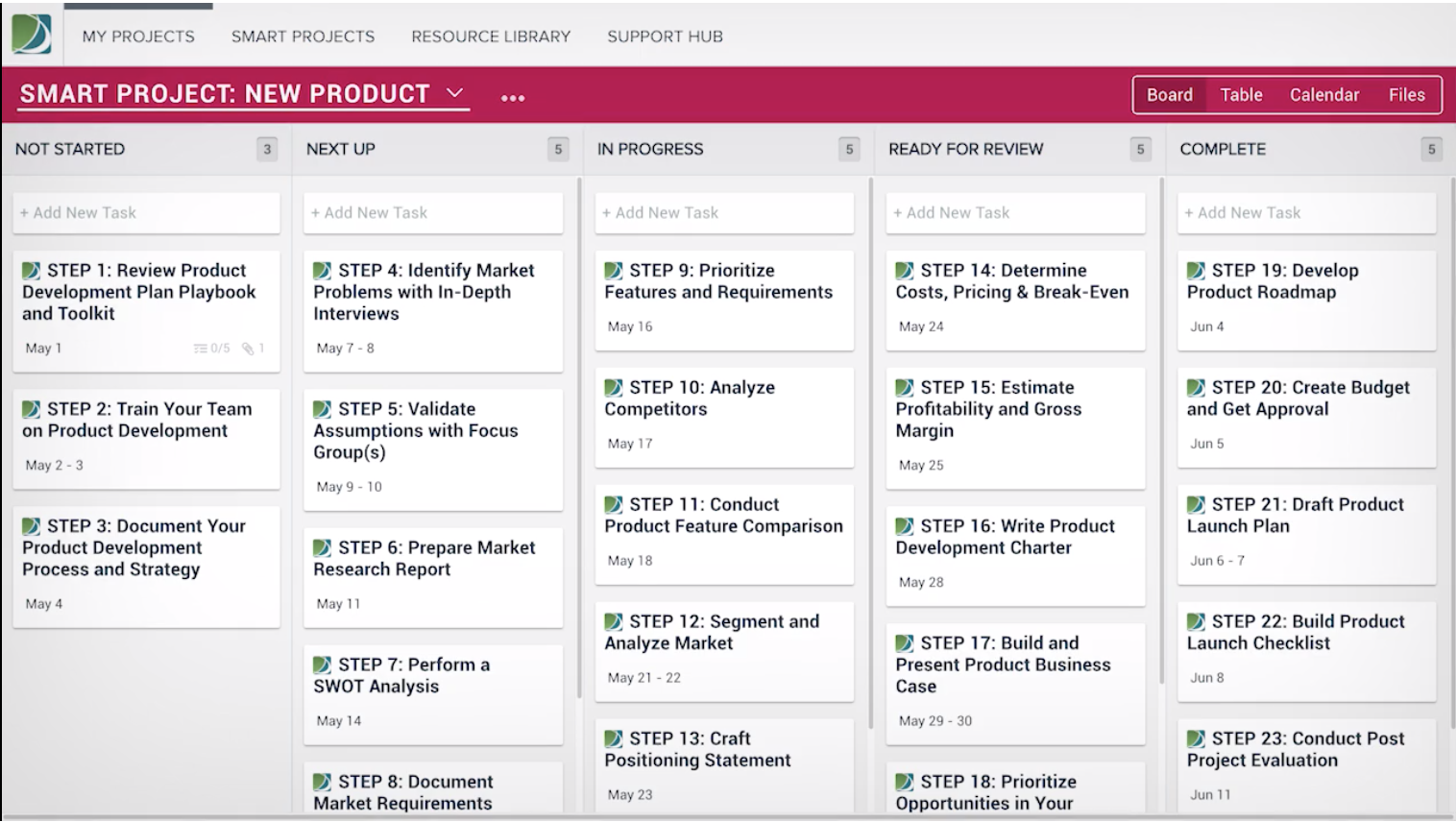
Task: Click the logo icon on STEP 22 card
Action: click(x=1196, y=622)
